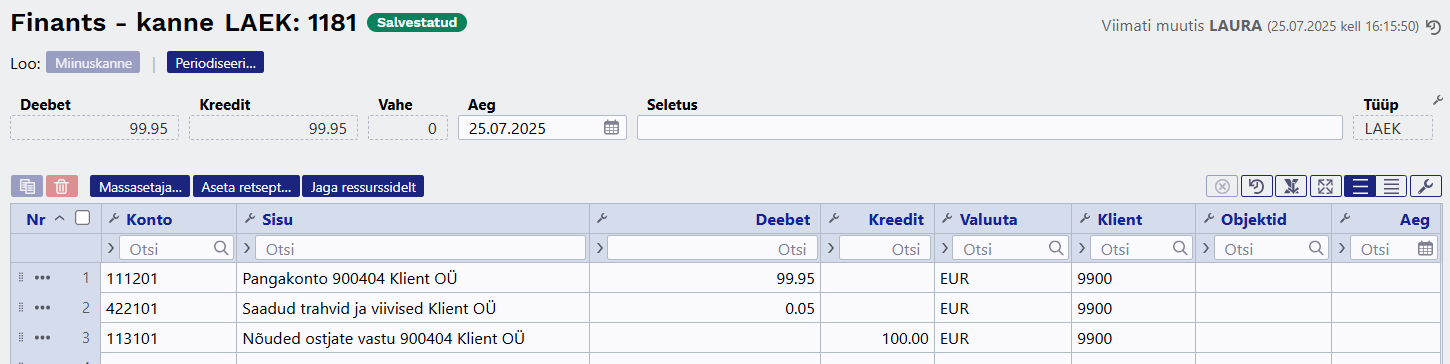Screen dimensions: 1450x364
Task: Expand the Konto filter chevron
Action: (111, 248)
